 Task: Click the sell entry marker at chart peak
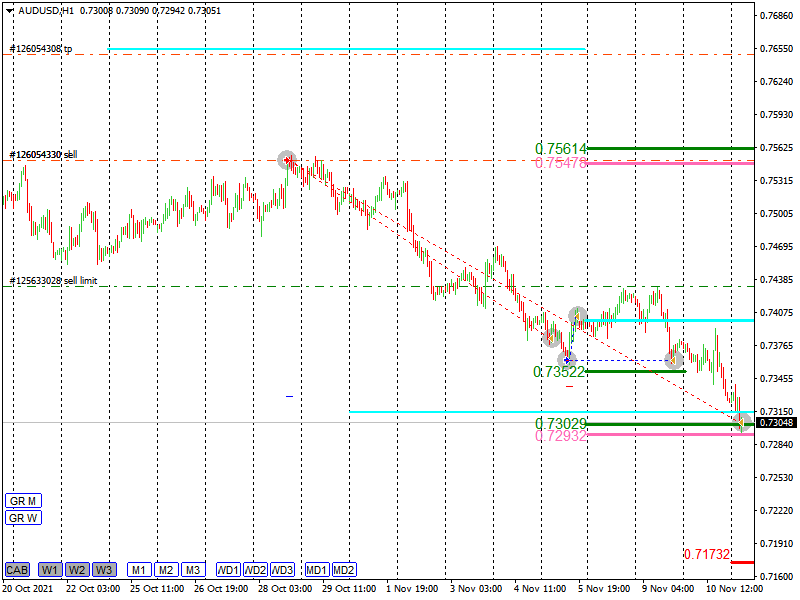point(287,159)
